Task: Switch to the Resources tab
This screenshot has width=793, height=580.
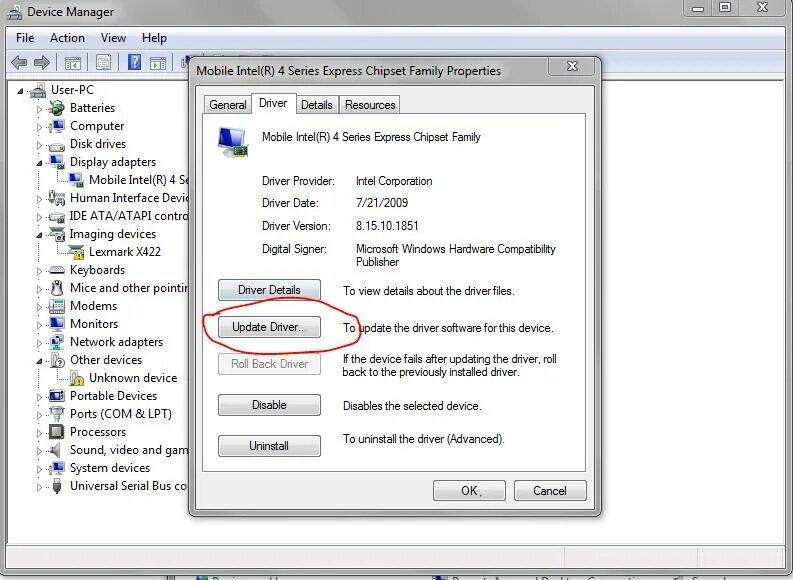Action: point(370,105)
